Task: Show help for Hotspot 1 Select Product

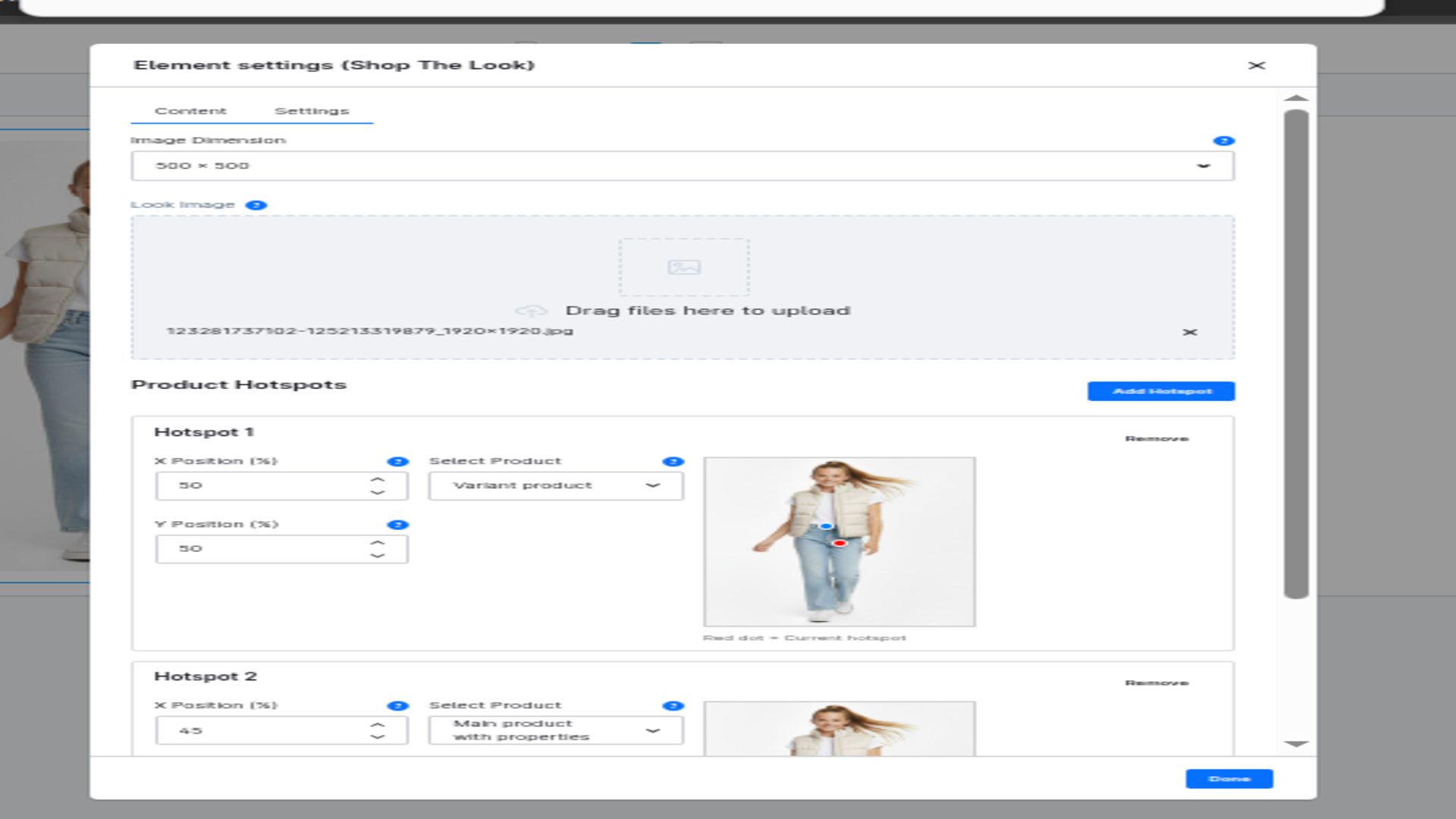Action: [x=673, y=462]
